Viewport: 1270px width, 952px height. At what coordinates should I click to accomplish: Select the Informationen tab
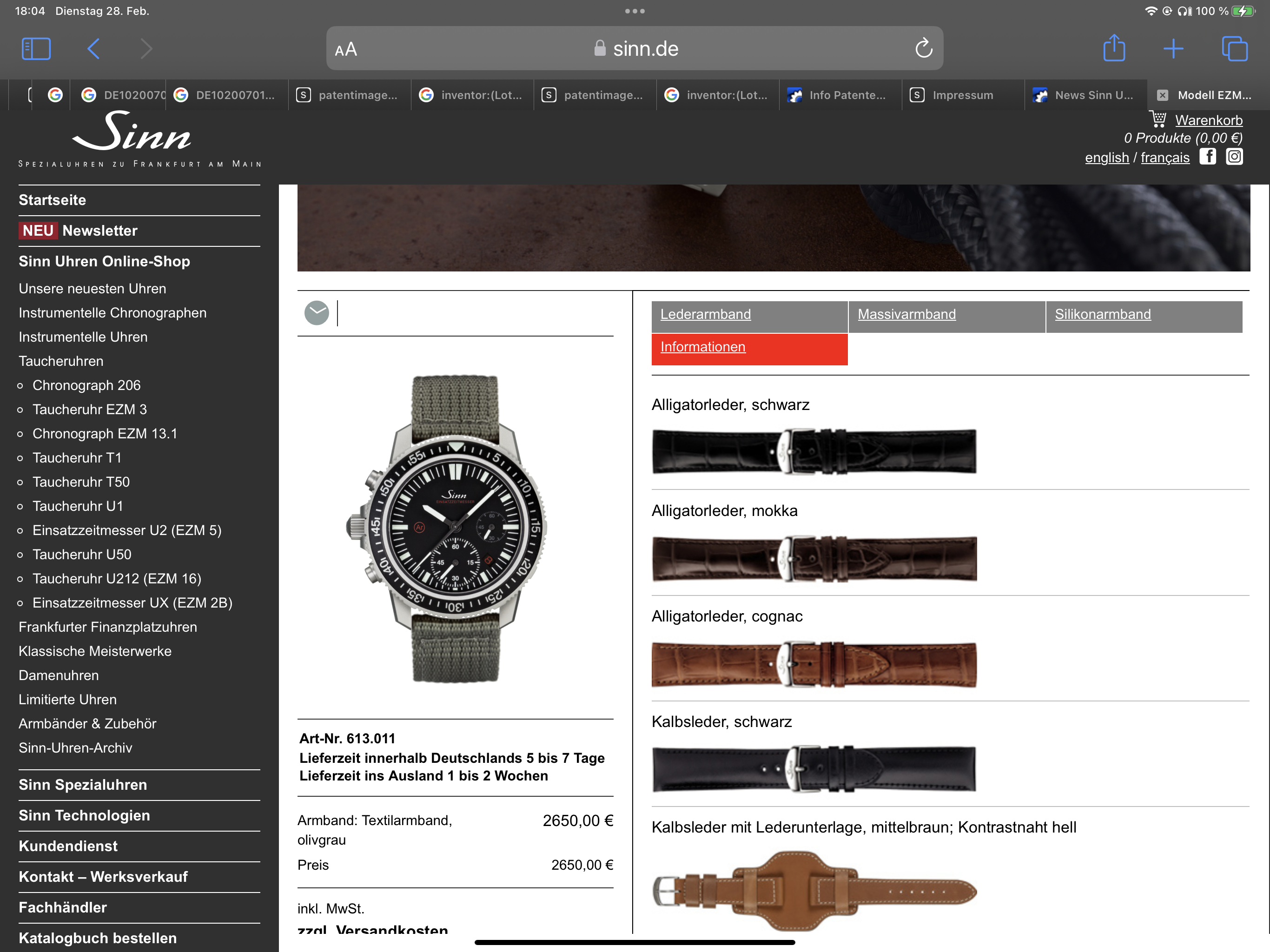pyautogui.click(x=703, y=347)
